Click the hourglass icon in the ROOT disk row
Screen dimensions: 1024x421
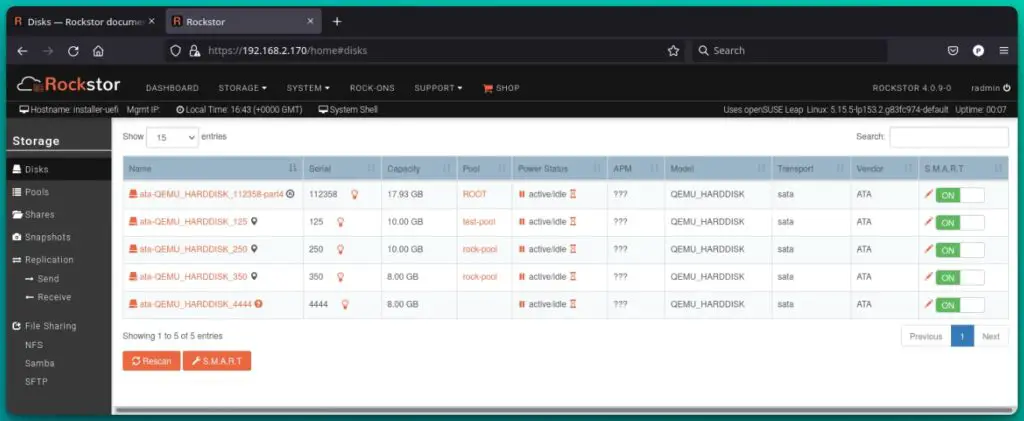tap(573, 194)
